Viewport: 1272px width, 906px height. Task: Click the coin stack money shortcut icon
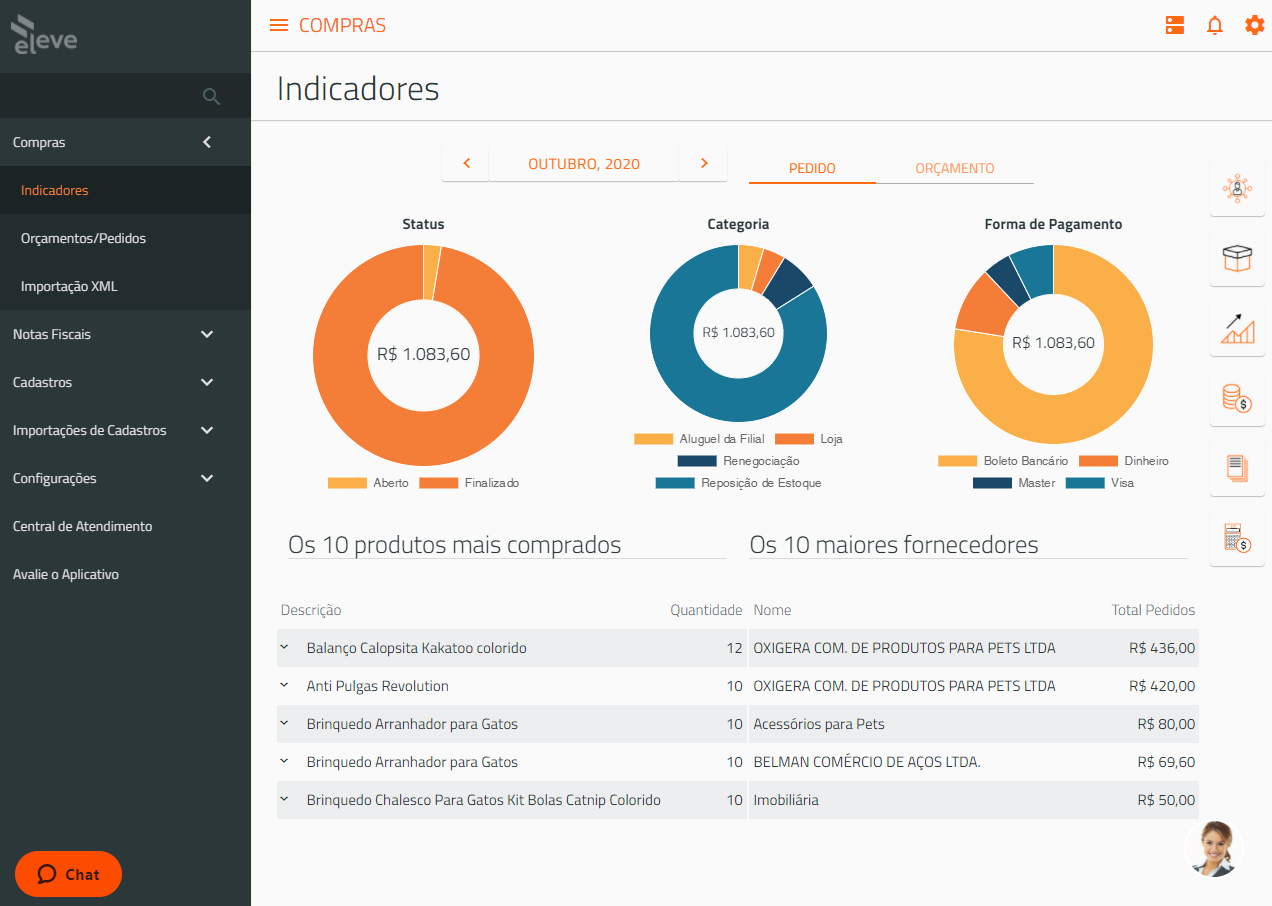coord(1237,398)
